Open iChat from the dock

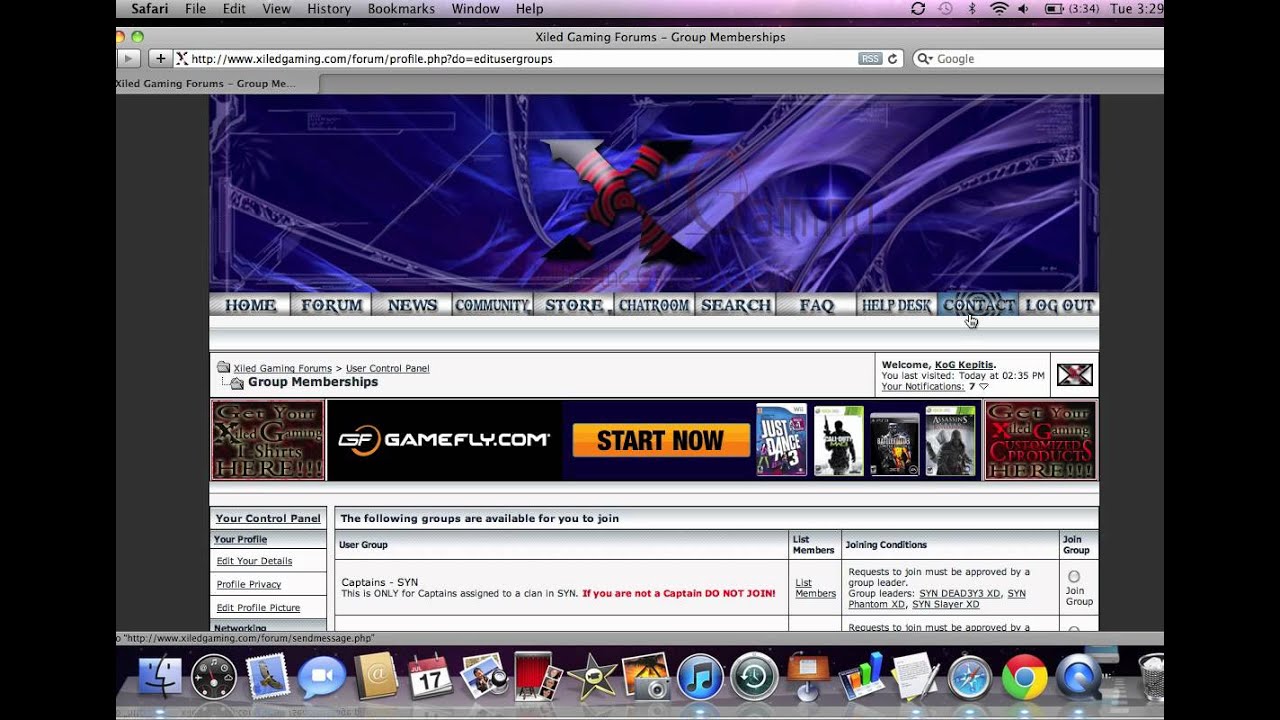click(322, 677)
